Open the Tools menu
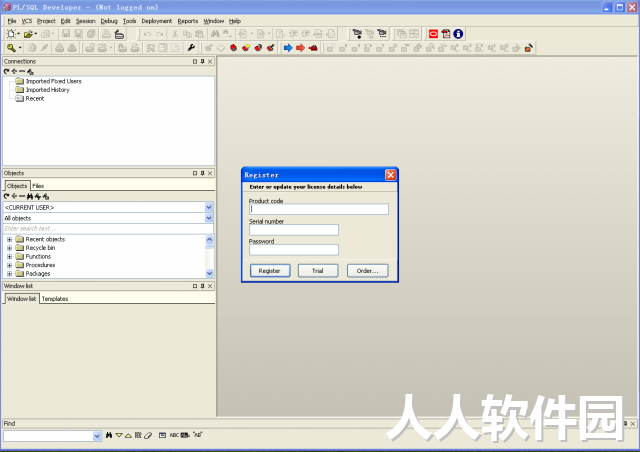The image size is (640, 452). click(129, 21)
